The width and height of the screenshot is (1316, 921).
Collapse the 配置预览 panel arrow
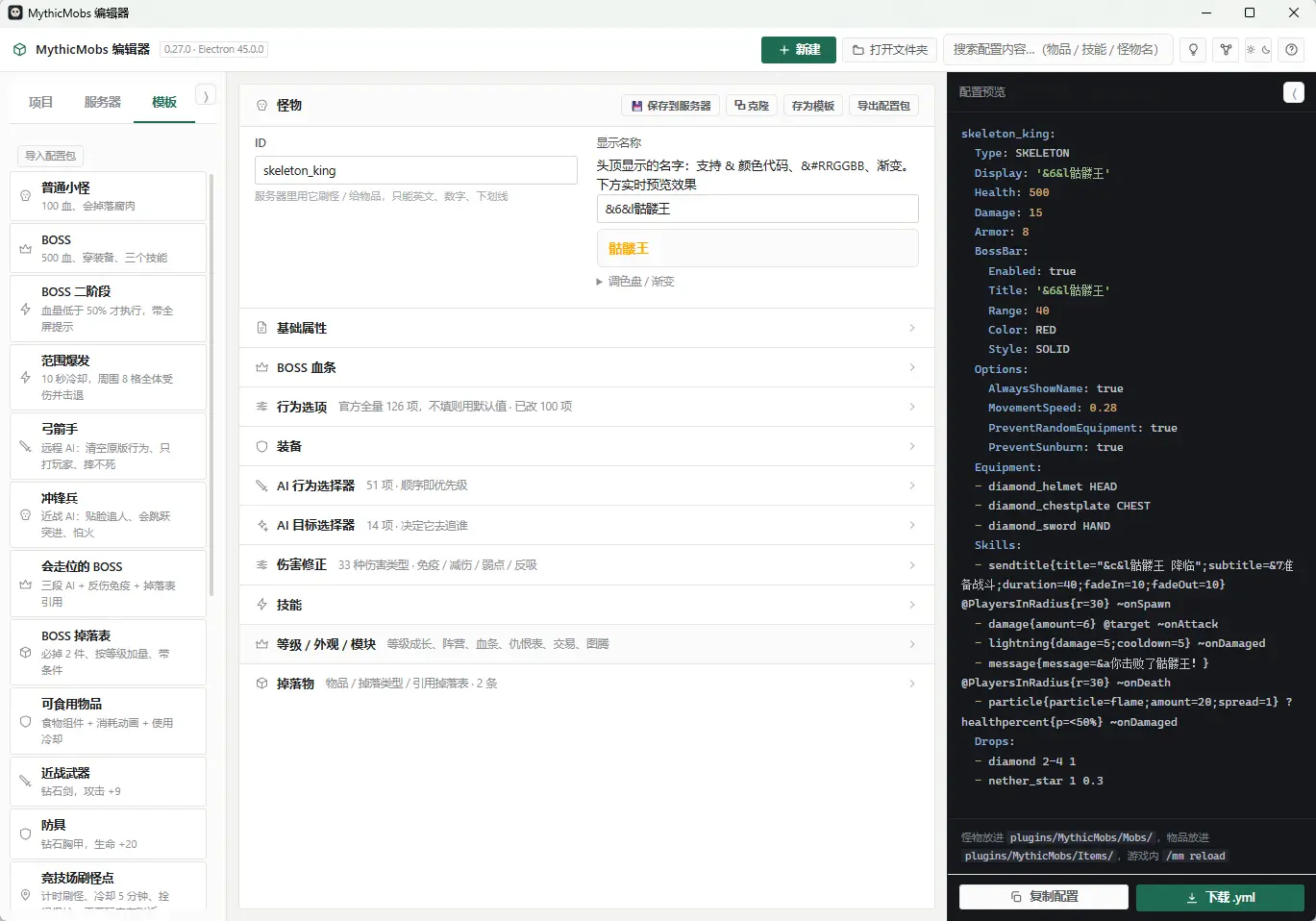(1294, 92)
